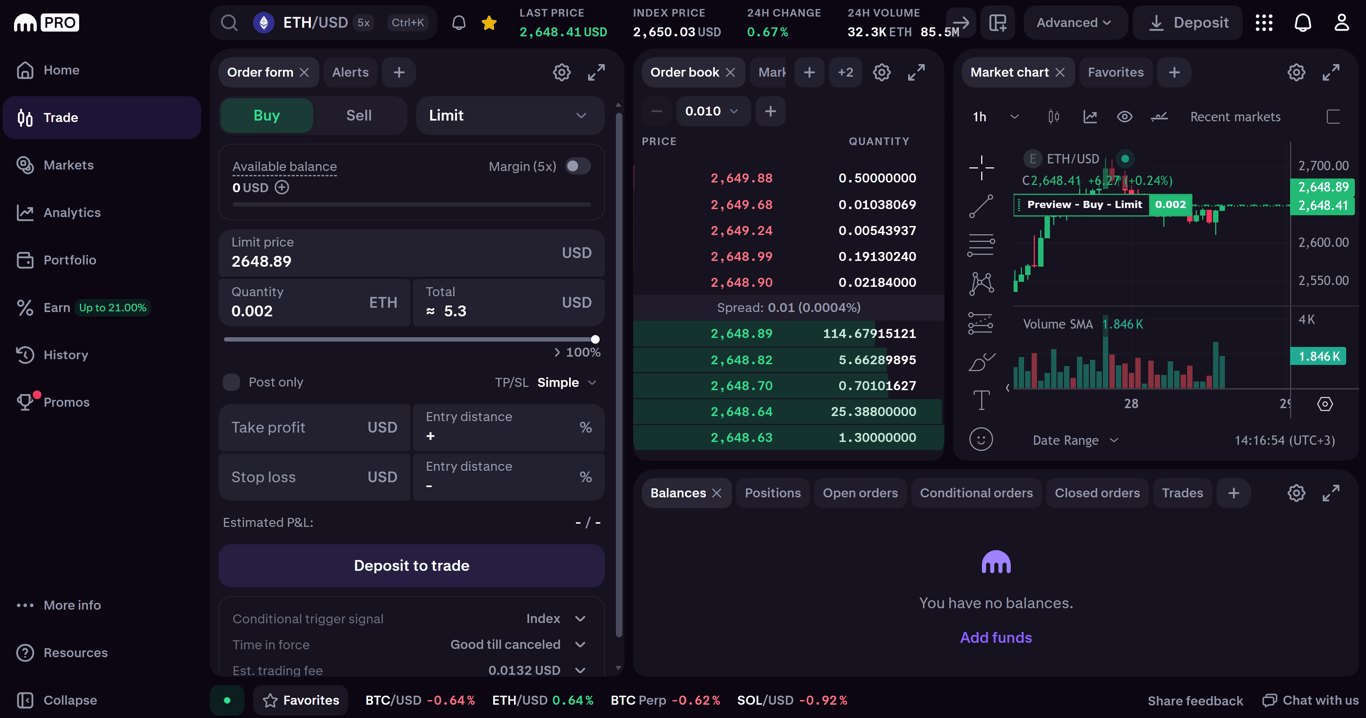Click the layout panels icon in top bar

click(998, 22)
